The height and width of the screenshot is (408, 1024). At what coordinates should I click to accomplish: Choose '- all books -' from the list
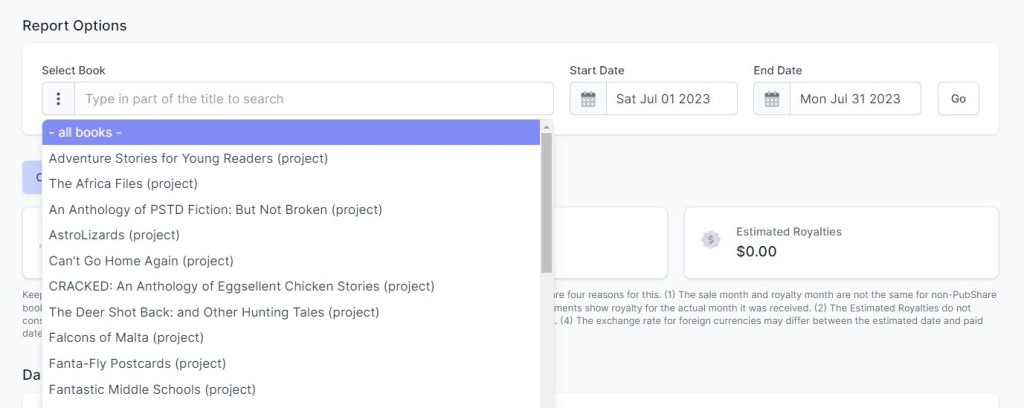click(290, 132)
